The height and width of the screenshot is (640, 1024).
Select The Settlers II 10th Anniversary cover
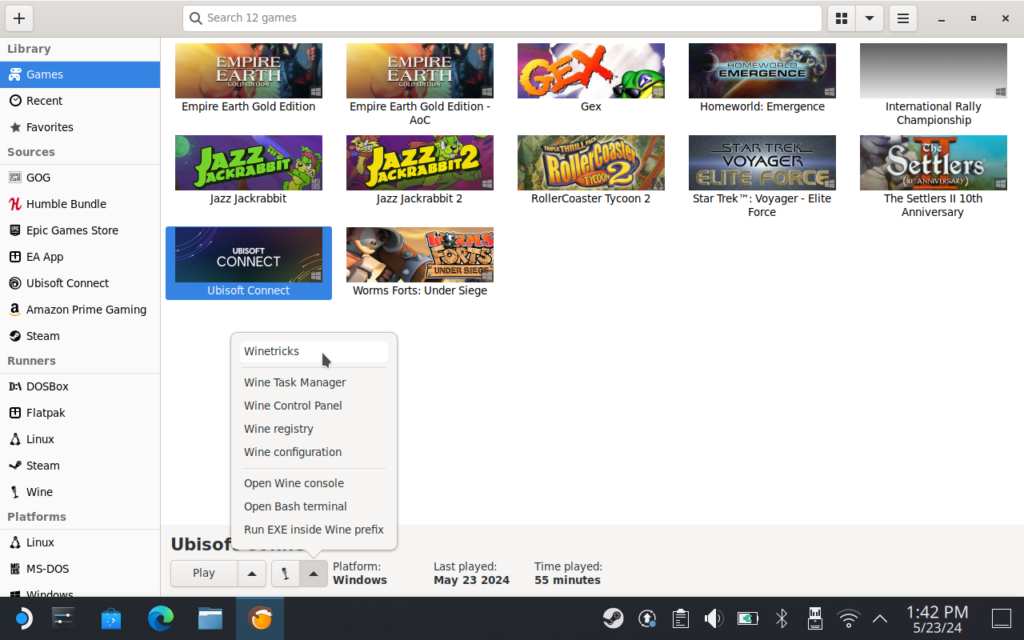933,163
